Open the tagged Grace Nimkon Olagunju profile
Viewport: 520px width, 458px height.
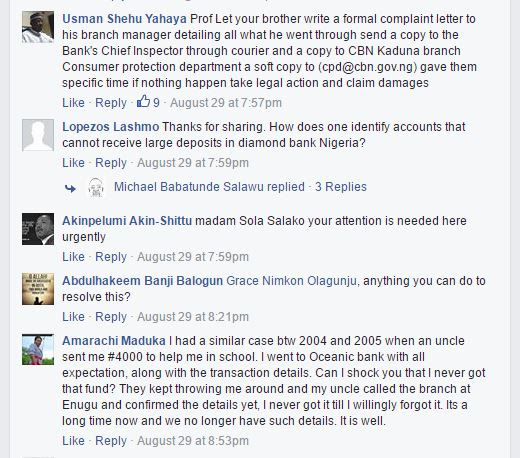pyautogui.click(x=292, y=281)
